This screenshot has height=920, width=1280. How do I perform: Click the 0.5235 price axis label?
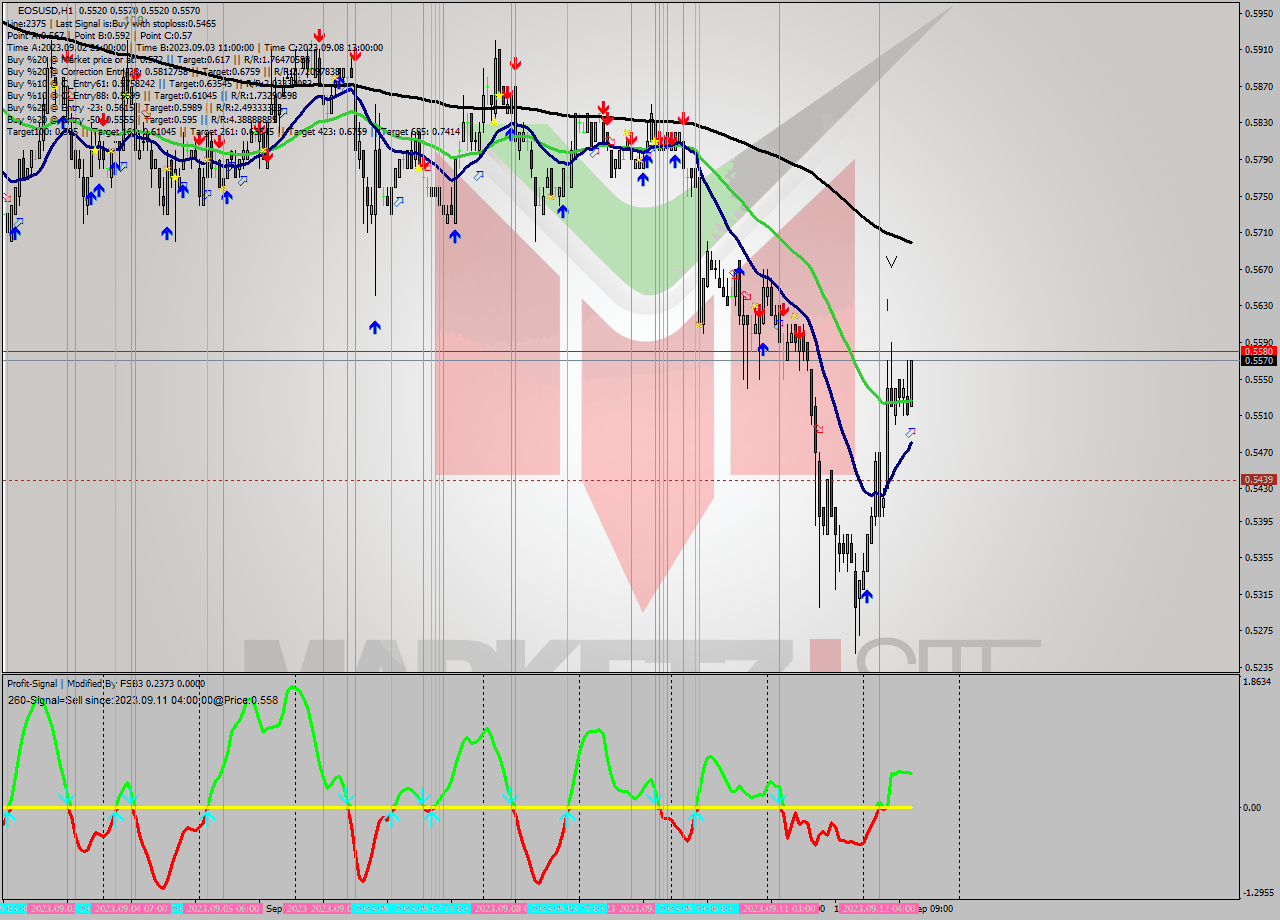coord(1258,667)
